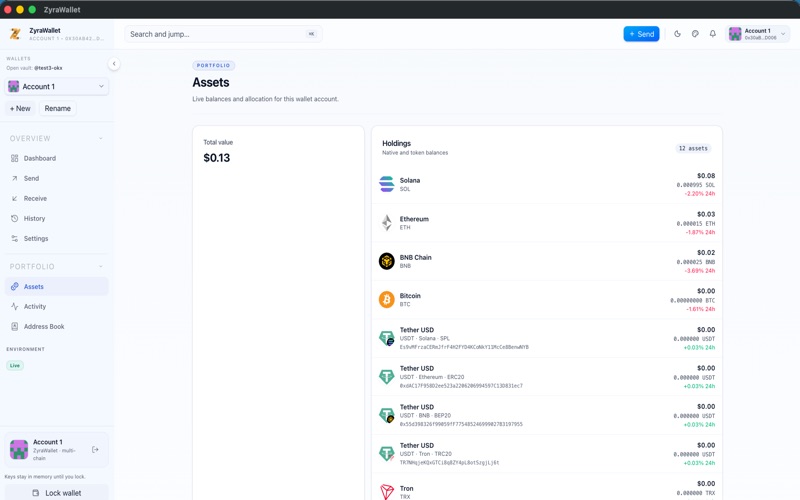Click the sign-out icon beside Account 1
Viewport: 800px width, 500px height.
(x=95, y=449)
